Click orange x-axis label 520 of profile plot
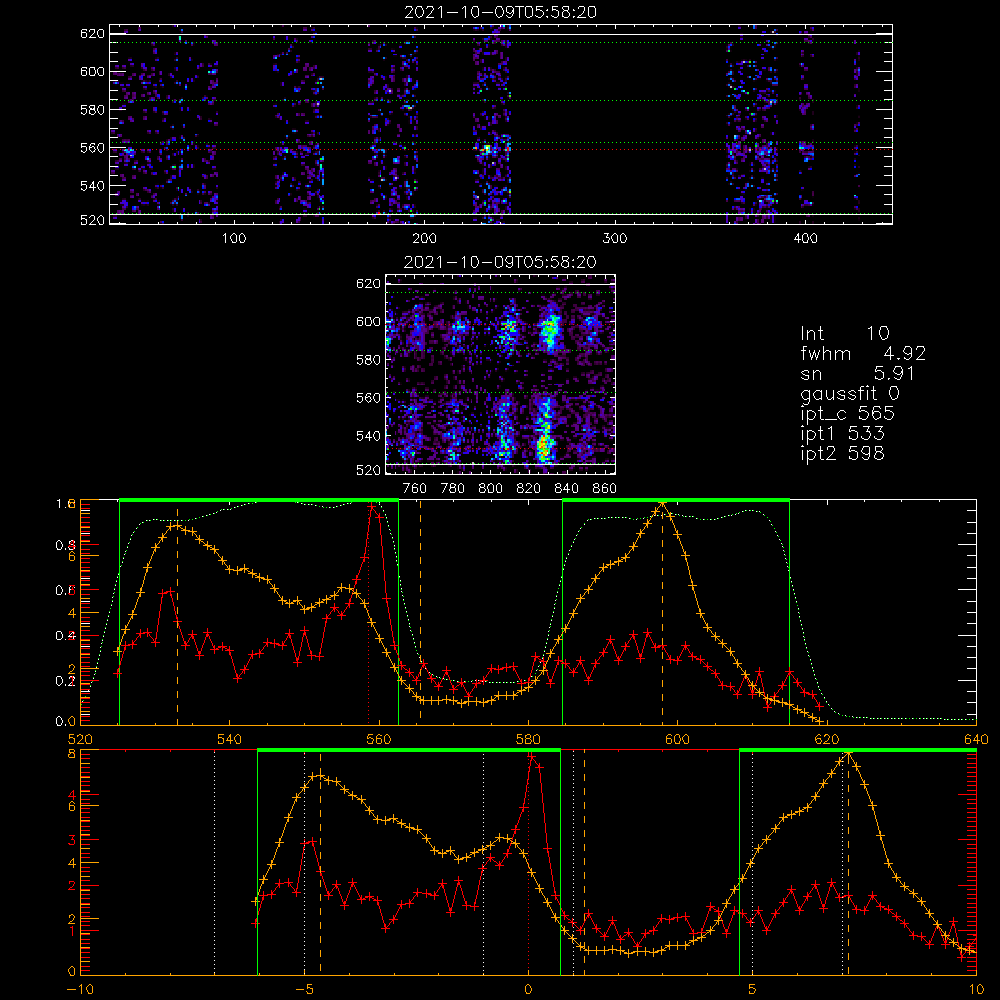The width and height of the screenshot is (1000, 1000). (x=80, y=740)
